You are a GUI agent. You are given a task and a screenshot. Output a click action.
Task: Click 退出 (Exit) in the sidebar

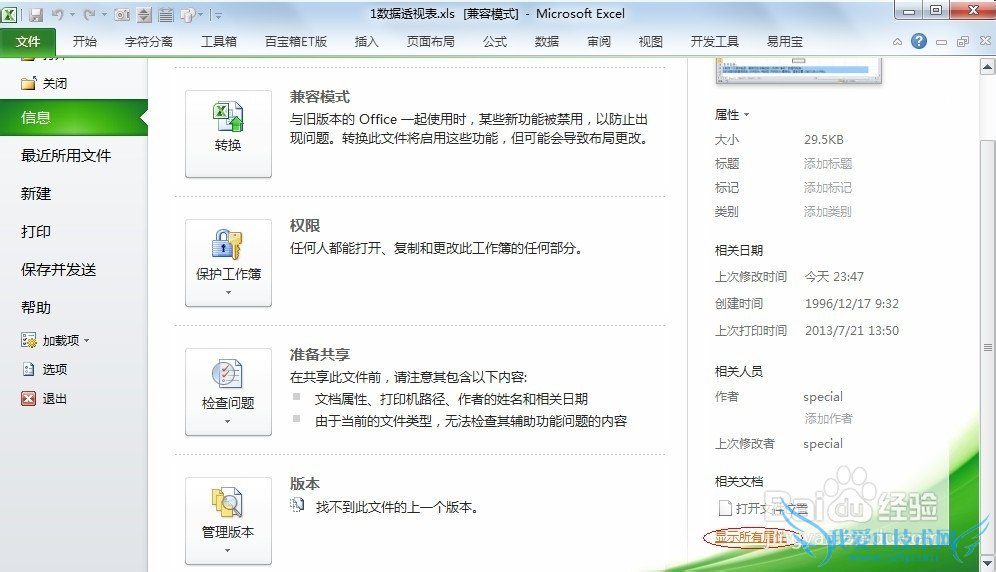pos(44,398)
